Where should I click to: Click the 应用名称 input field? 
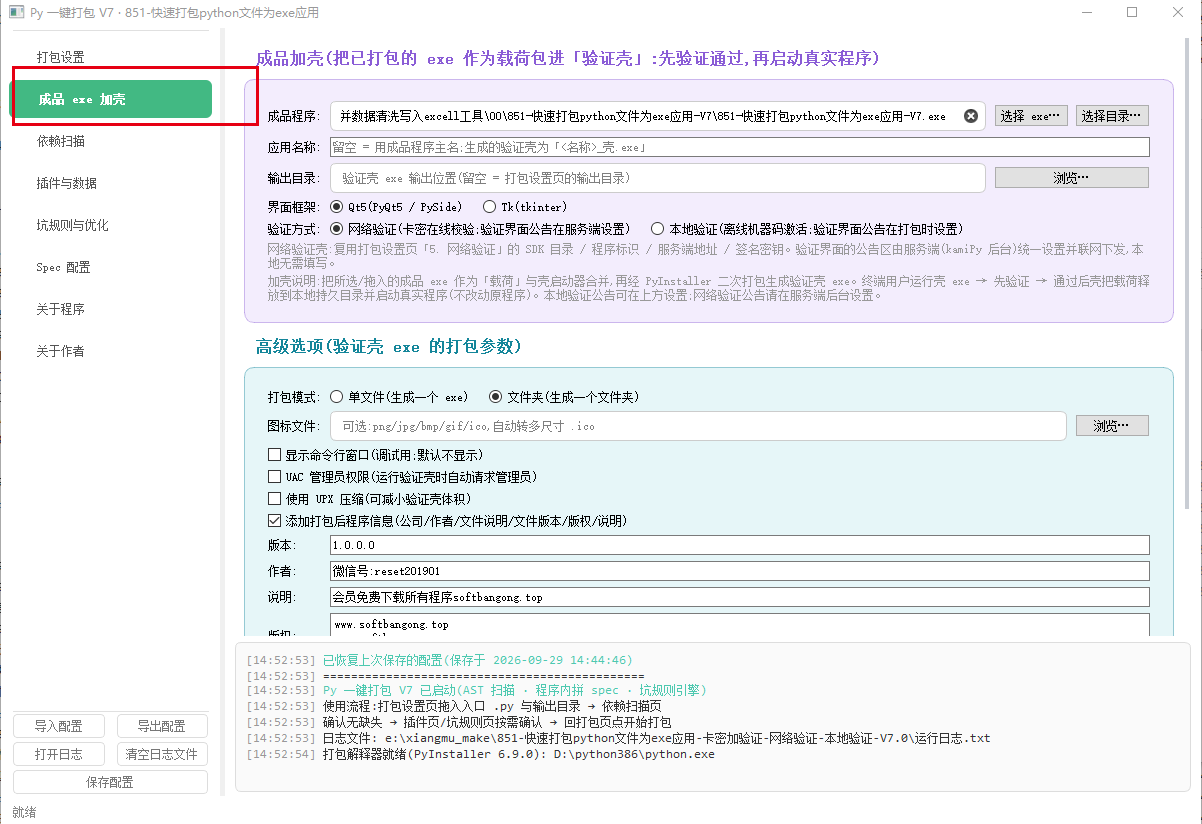(740, 147)
